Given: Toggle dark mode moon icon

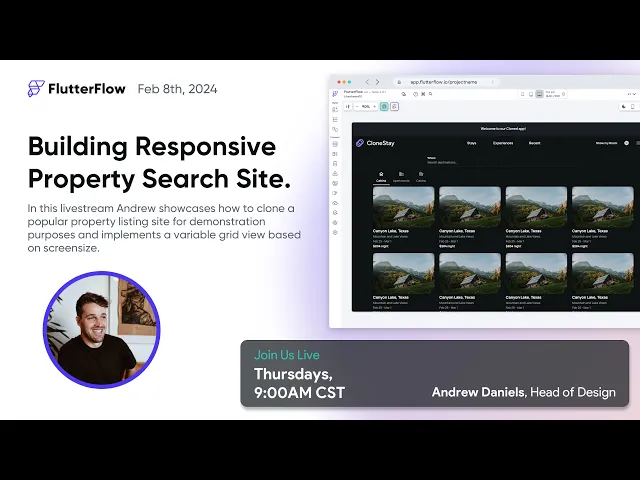Looking at the screenshot, I should coord(624,107).
